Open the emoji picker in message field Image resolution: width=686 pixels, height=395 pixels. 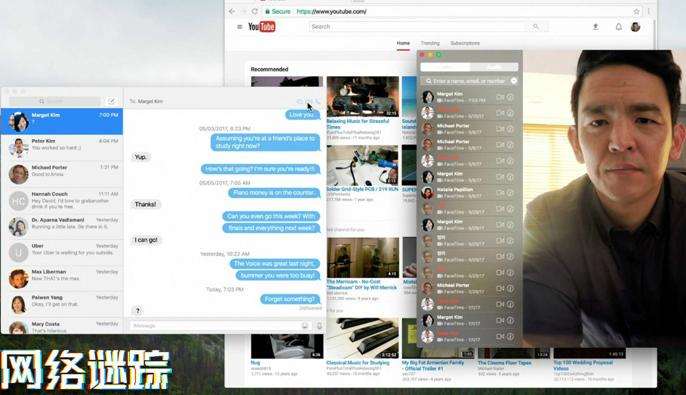305,326
